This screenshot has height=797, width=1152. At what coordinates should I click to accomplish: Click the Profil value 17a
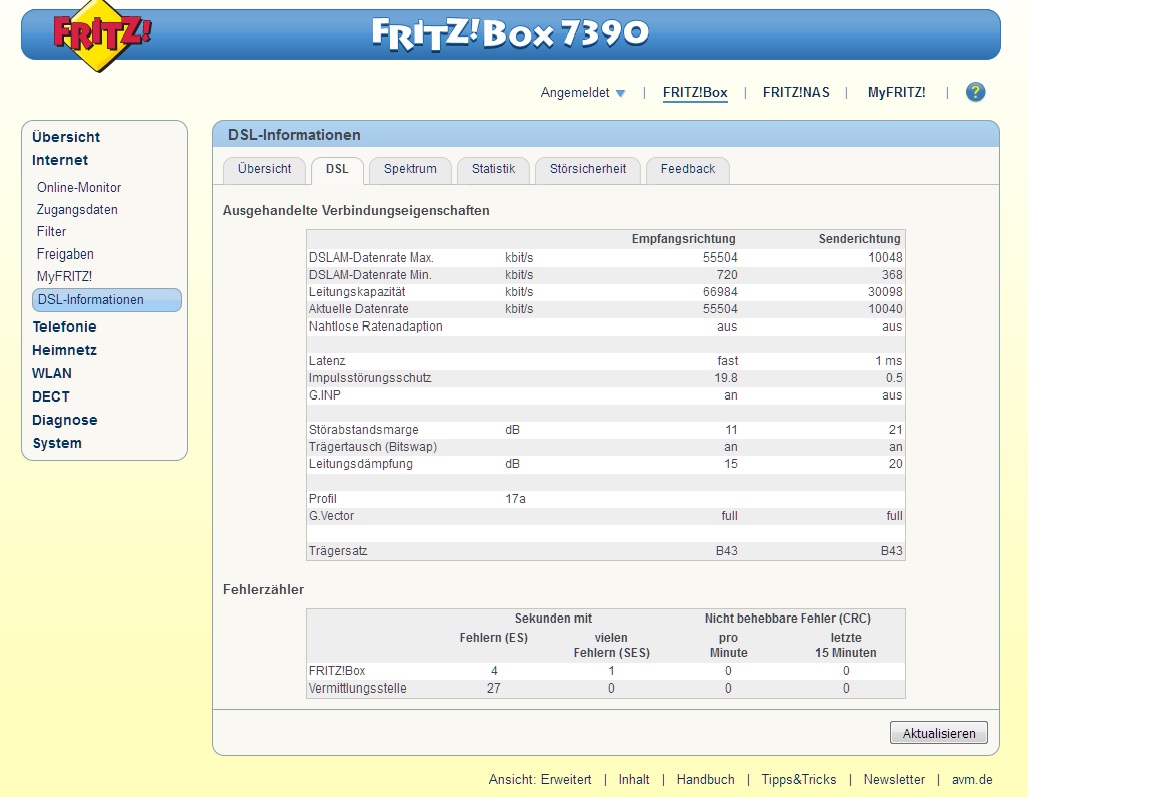pyautogui.click(x=515, y=499)
